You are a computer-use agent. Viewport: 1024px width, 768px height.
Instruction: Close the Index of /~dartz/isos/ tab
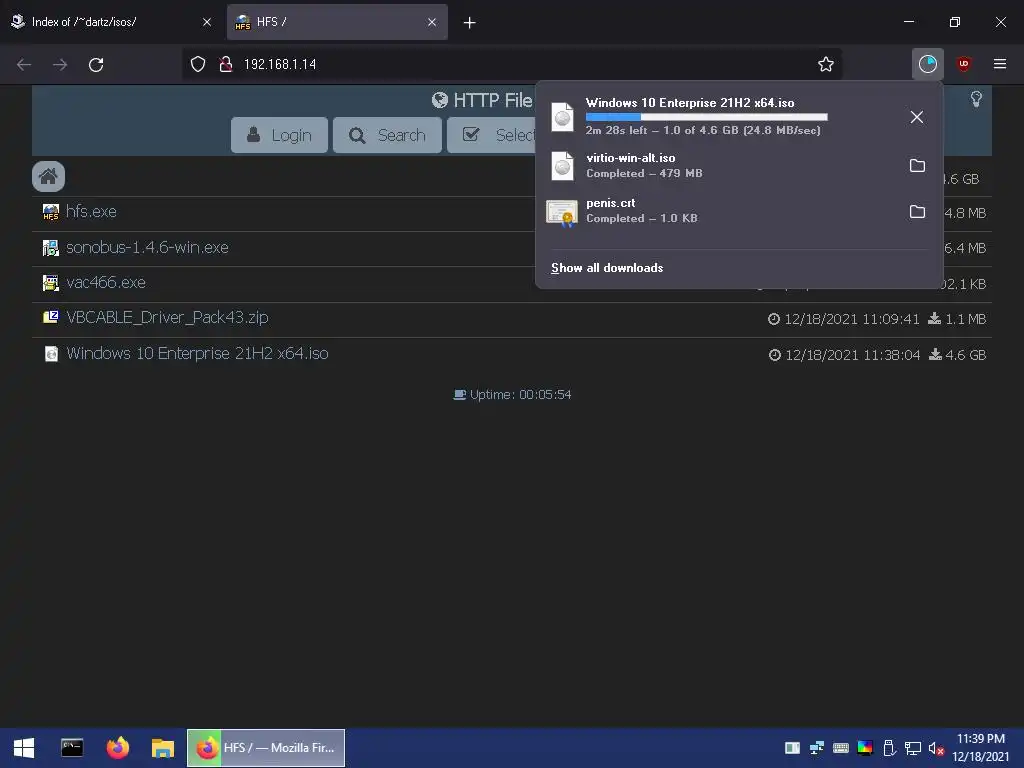(207, 22)
